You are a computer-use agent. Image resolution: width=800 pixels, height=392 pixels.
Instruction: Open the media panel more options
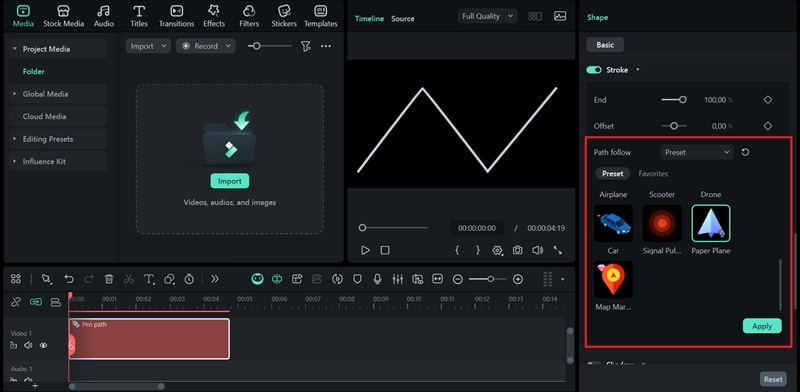pyautogui.click(x=326, y=46)
